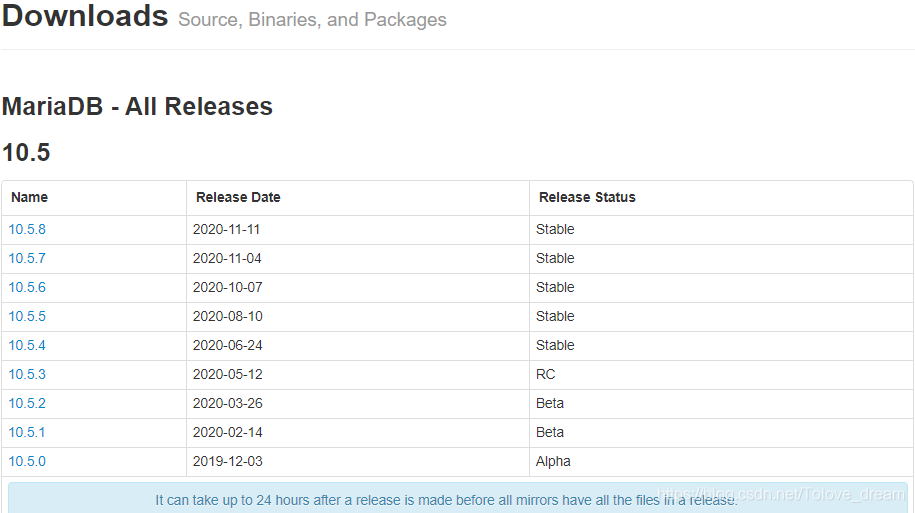The image size is (915, 513).
Task: Click the 10.5.6 version link
Action: click(27, 287)
